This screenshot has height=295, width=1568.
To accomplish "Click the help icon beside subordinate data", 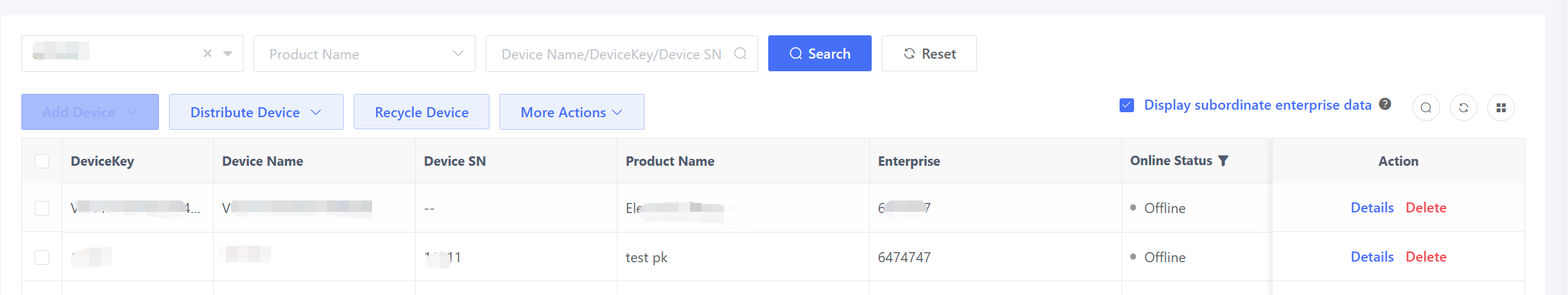I will click(1385, 104).
